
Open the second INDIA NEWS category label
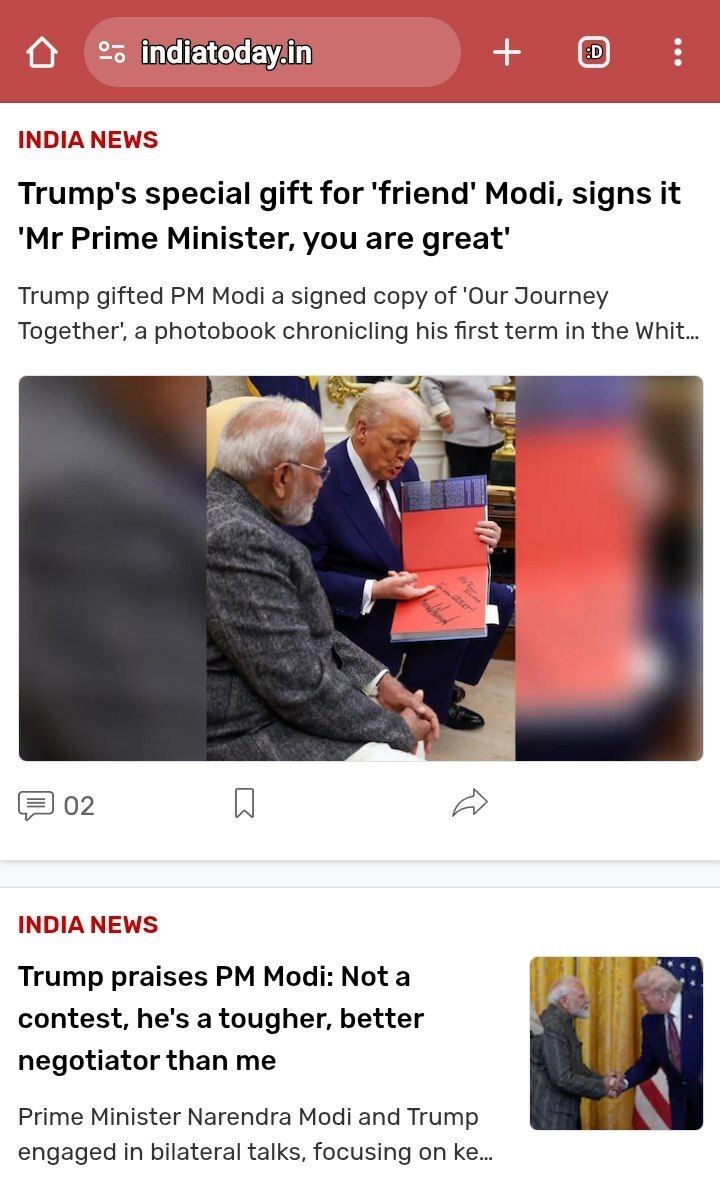[x=88, y=924]
